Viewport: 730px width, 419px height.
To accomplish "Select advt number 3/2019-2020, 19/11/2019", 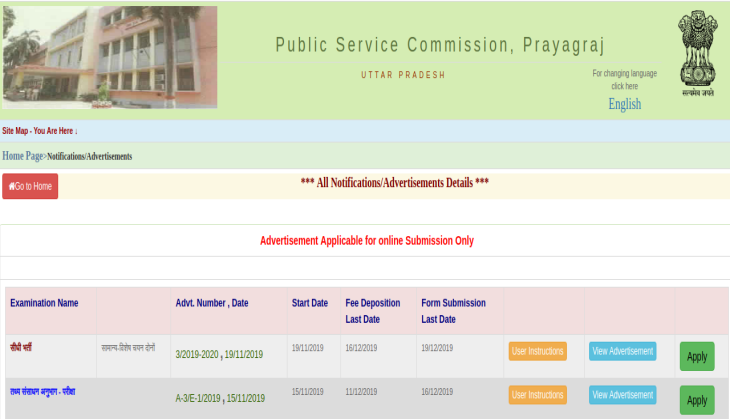I will pyautogui.click(x=219, y=354).
